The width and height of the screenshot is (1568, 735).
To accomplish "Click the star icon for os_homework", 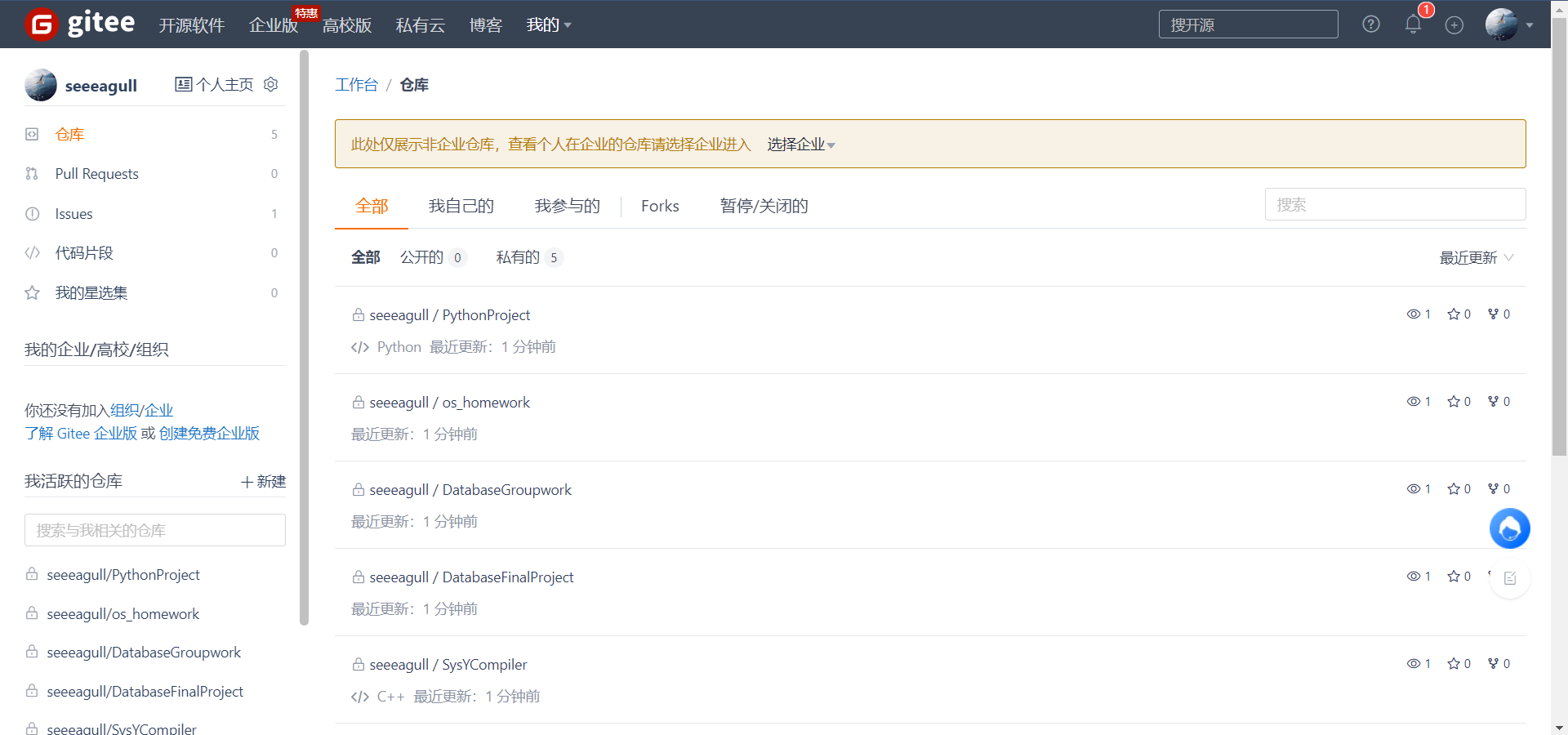I will click(x=1454, y=402).
